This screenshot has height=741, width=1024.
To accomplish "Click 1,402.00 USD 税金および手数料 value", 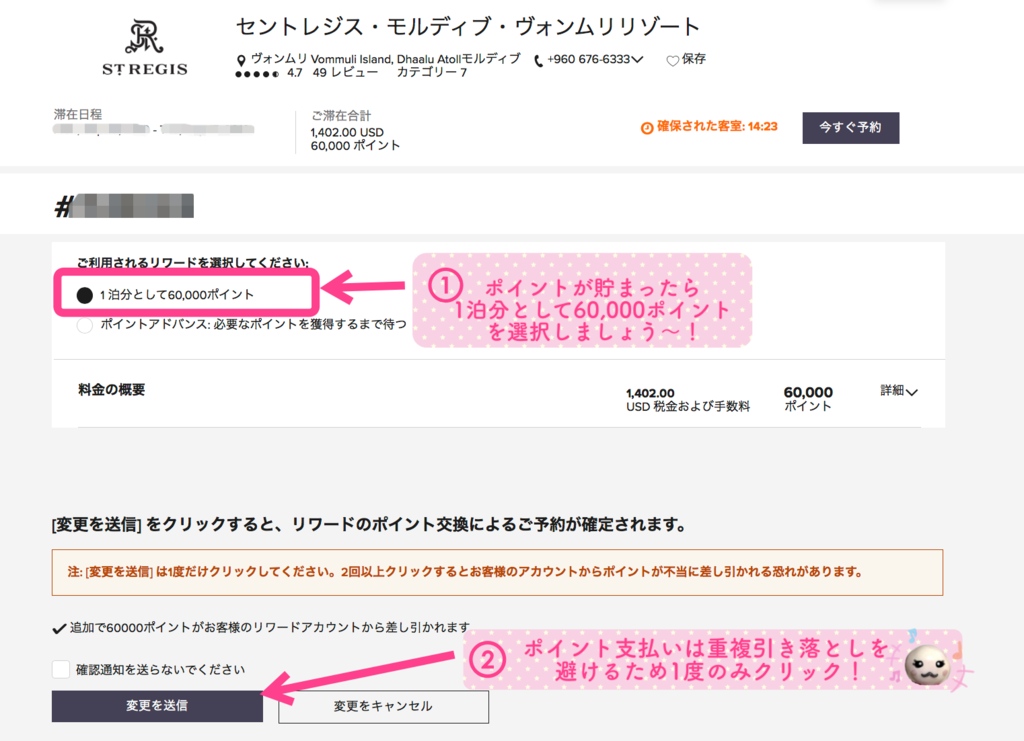I will pyautogui.click(x=688, y=400).
